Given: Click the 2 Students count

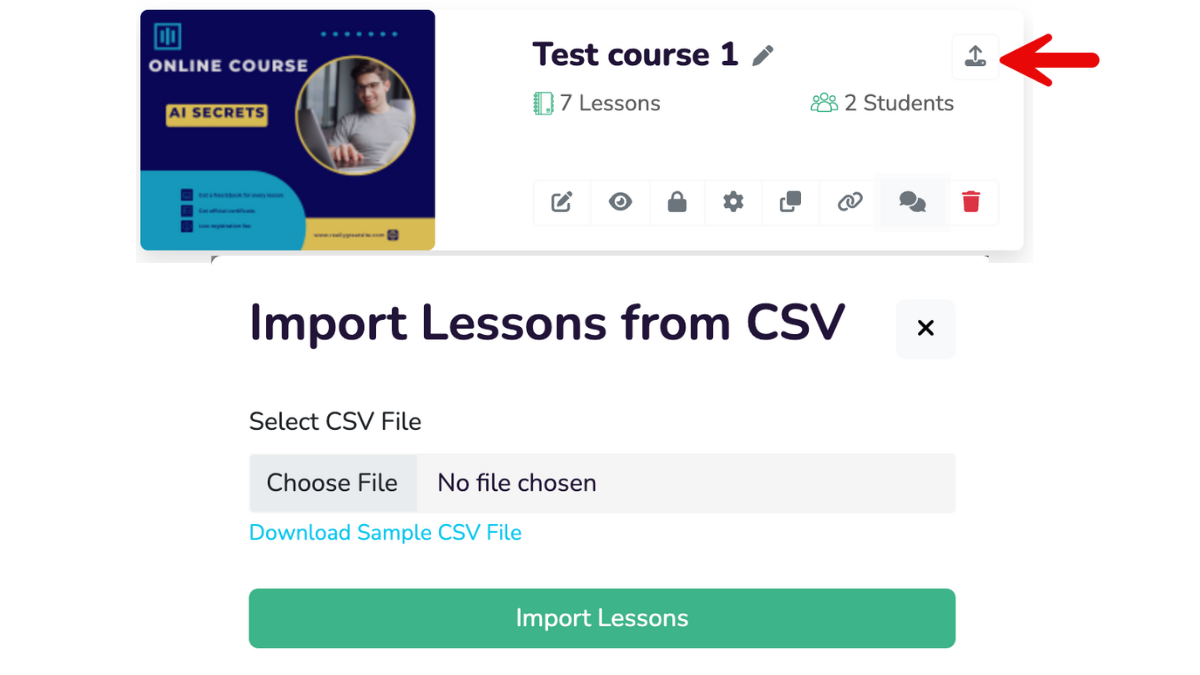Looking at the screenshot, I should (x=882, y=103).
